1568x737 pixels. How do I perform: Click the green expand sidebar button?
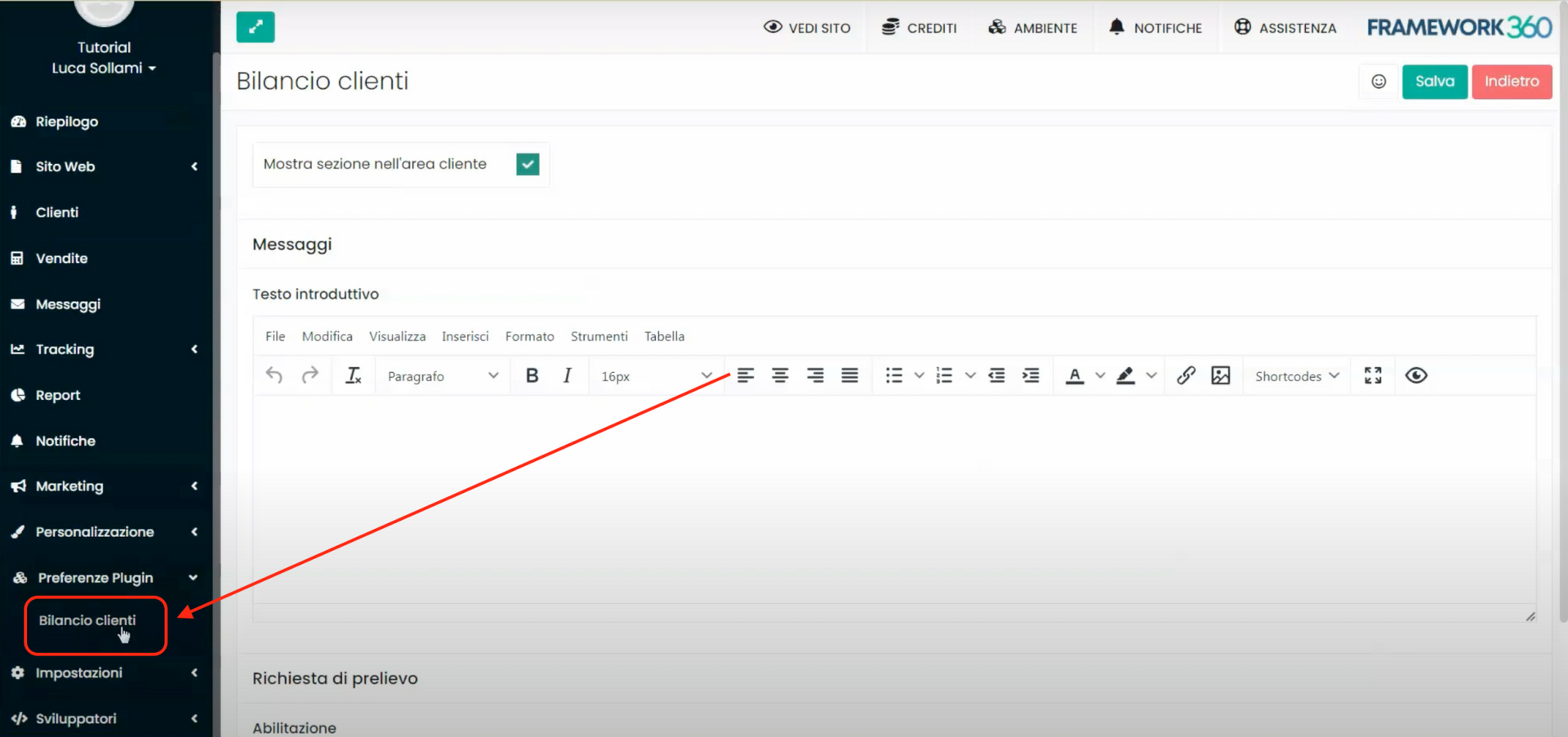(256, 27)
